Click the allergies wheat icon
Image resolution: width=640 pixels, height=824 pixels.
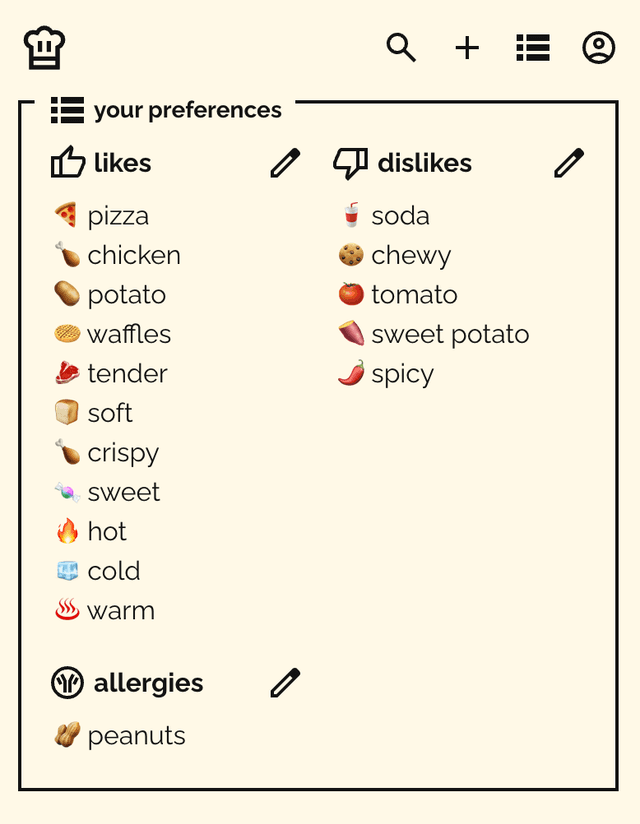point(67,683)
